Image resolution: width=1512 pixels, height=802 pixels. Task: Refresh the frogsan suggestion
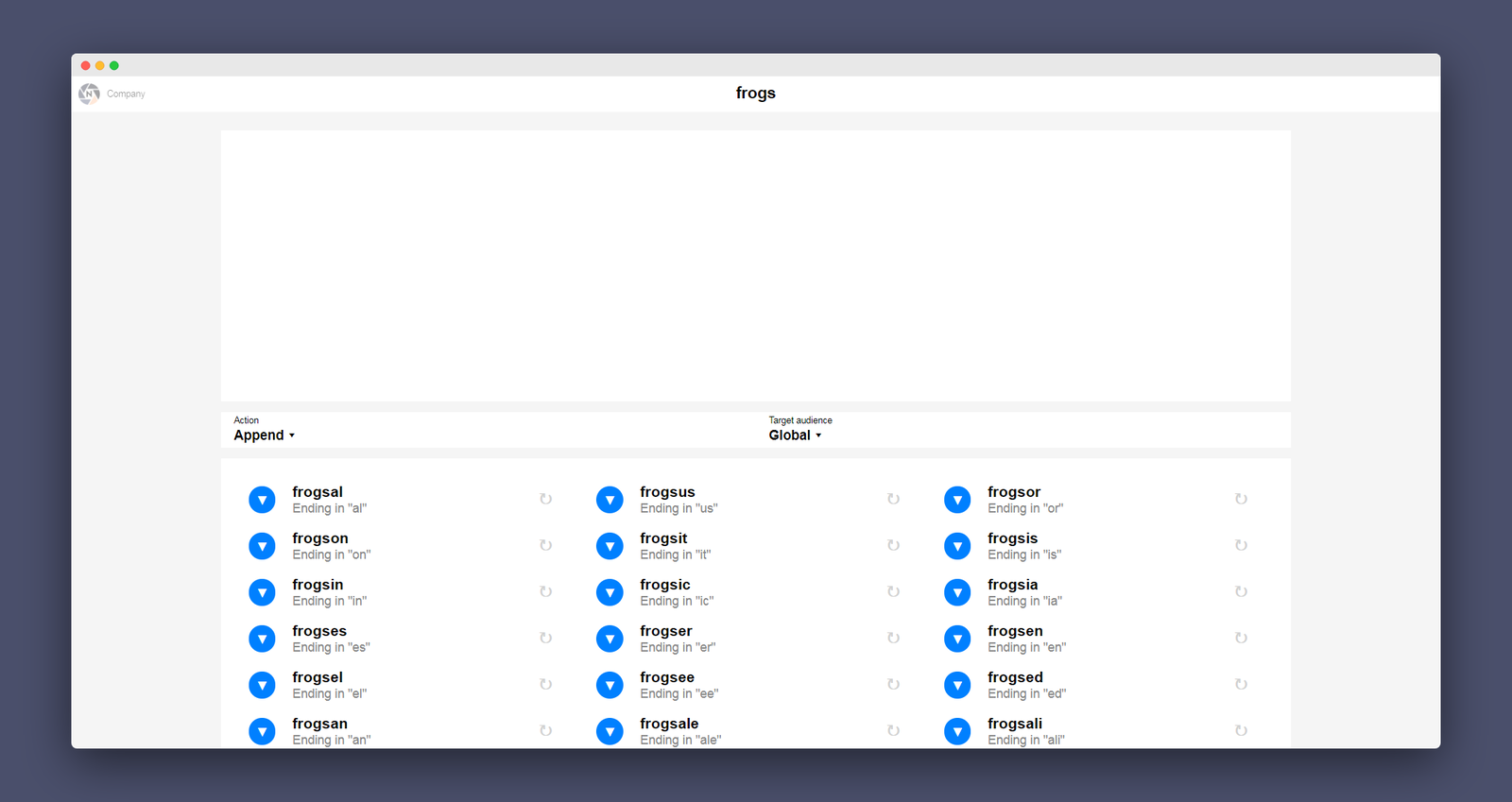pos(545,730)
